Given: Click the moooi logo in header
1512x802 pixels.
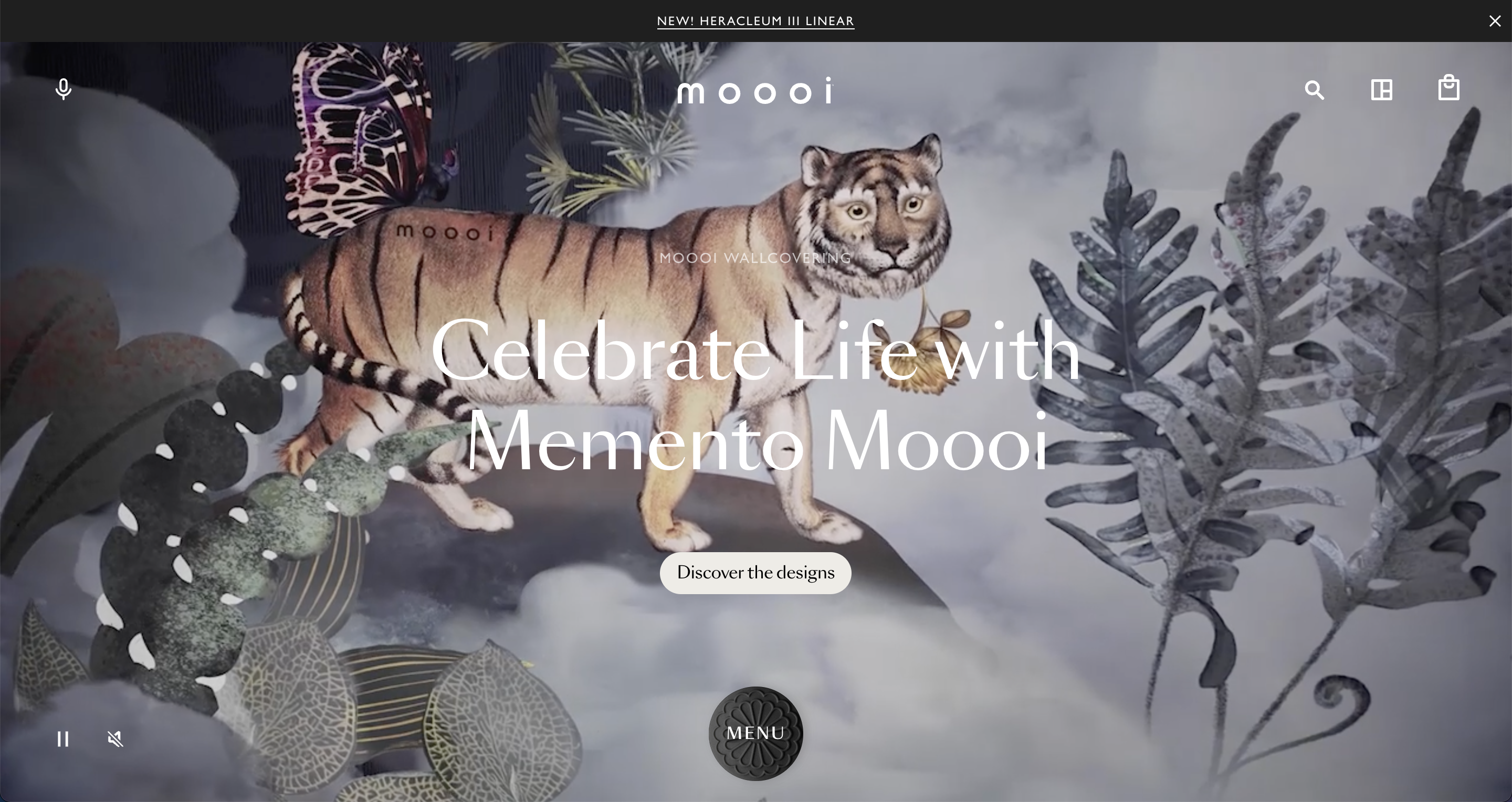Looking at the screenshot, I should point(755,91).
